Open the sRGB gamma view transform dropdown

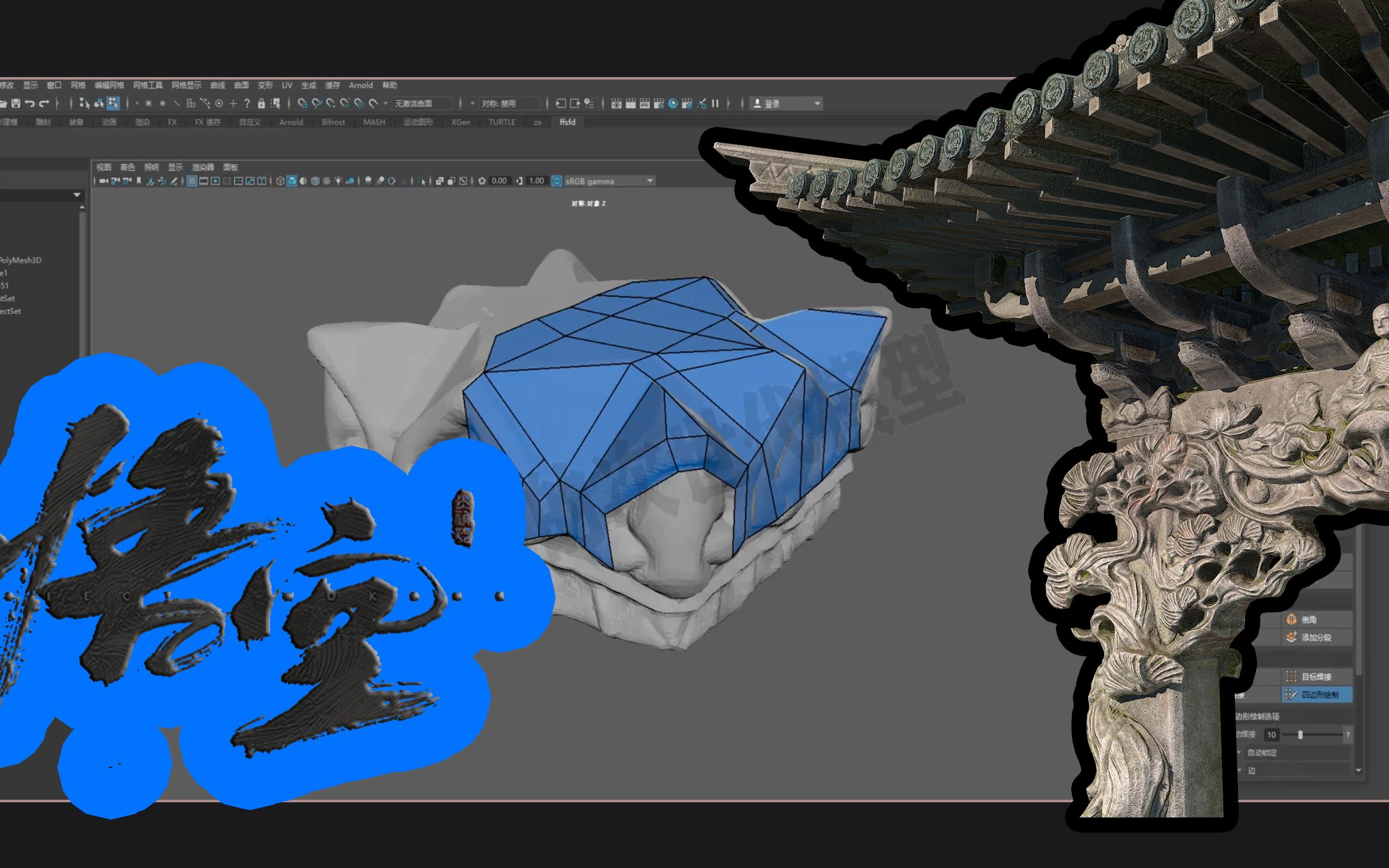650,181
